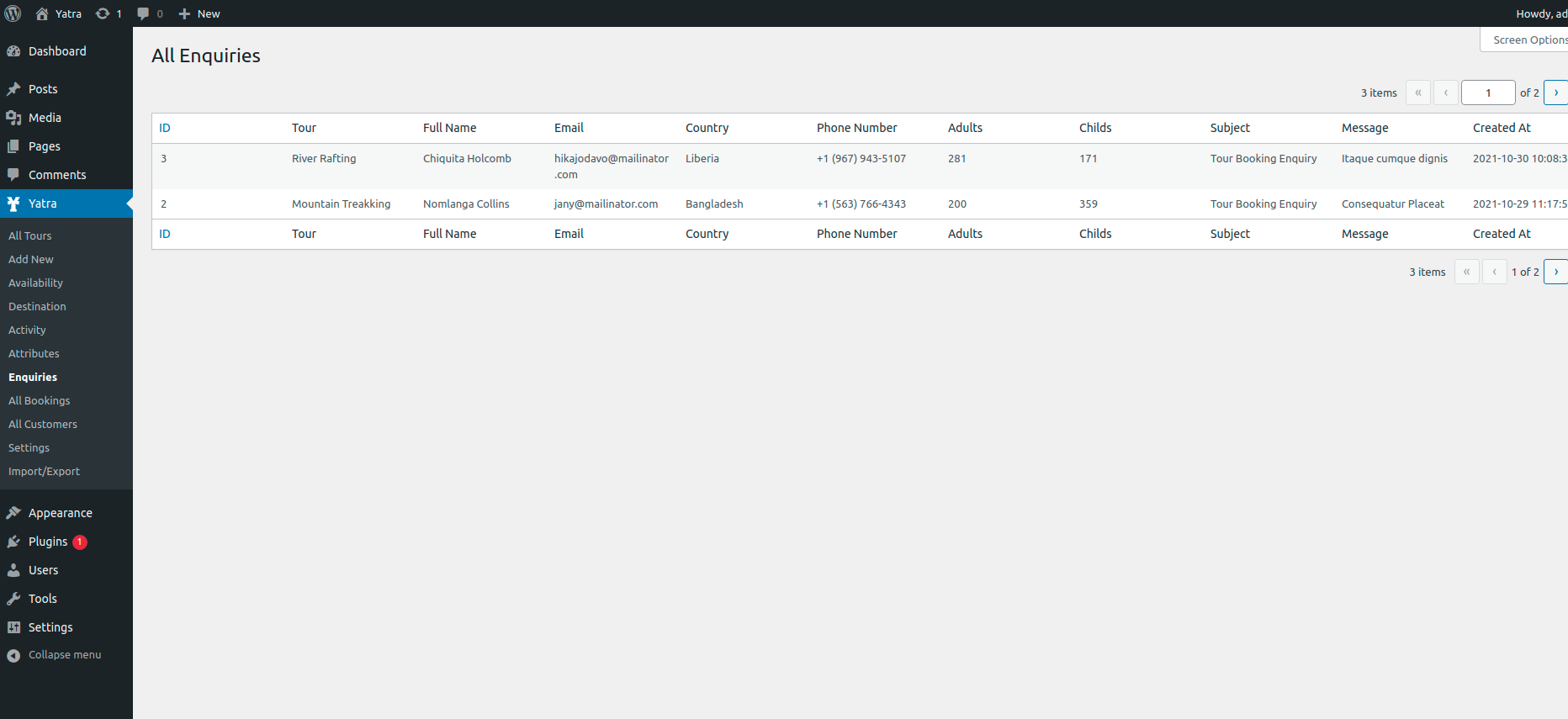1568x719 pixels.
Task: Open the Destination submenu item
Action: tap(37, 307)
